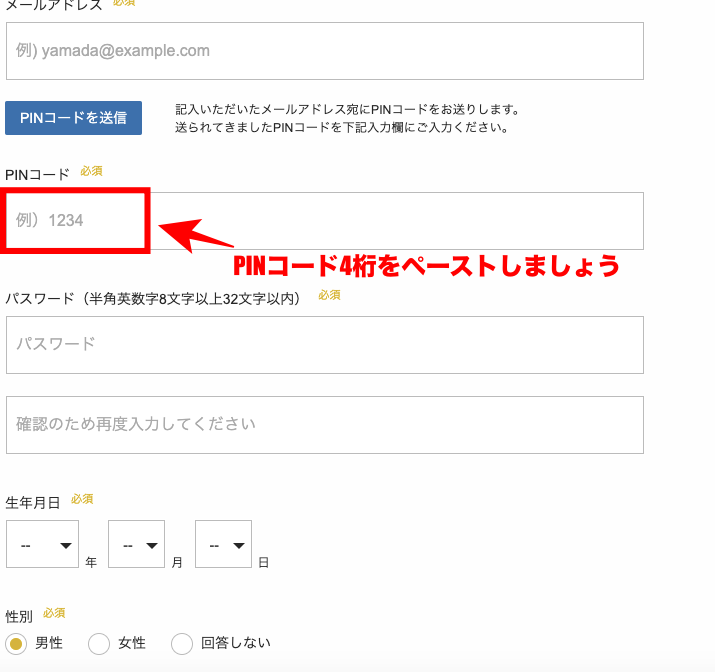Screen dimensions: 715x672
Task: Click the 必須 badge beside the password label
Action: [x=329, y=295]
